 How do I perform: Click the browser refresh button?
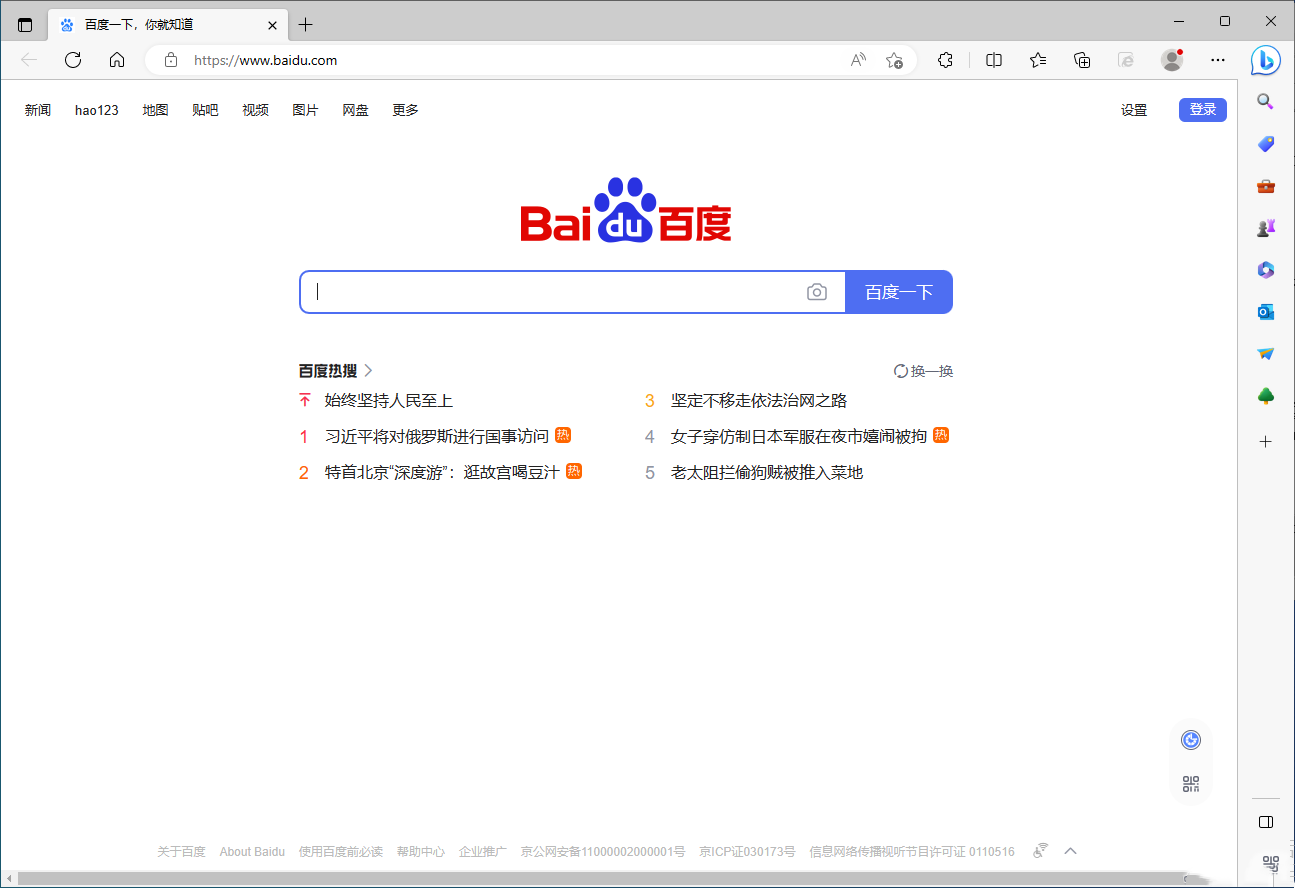[73, 60]
